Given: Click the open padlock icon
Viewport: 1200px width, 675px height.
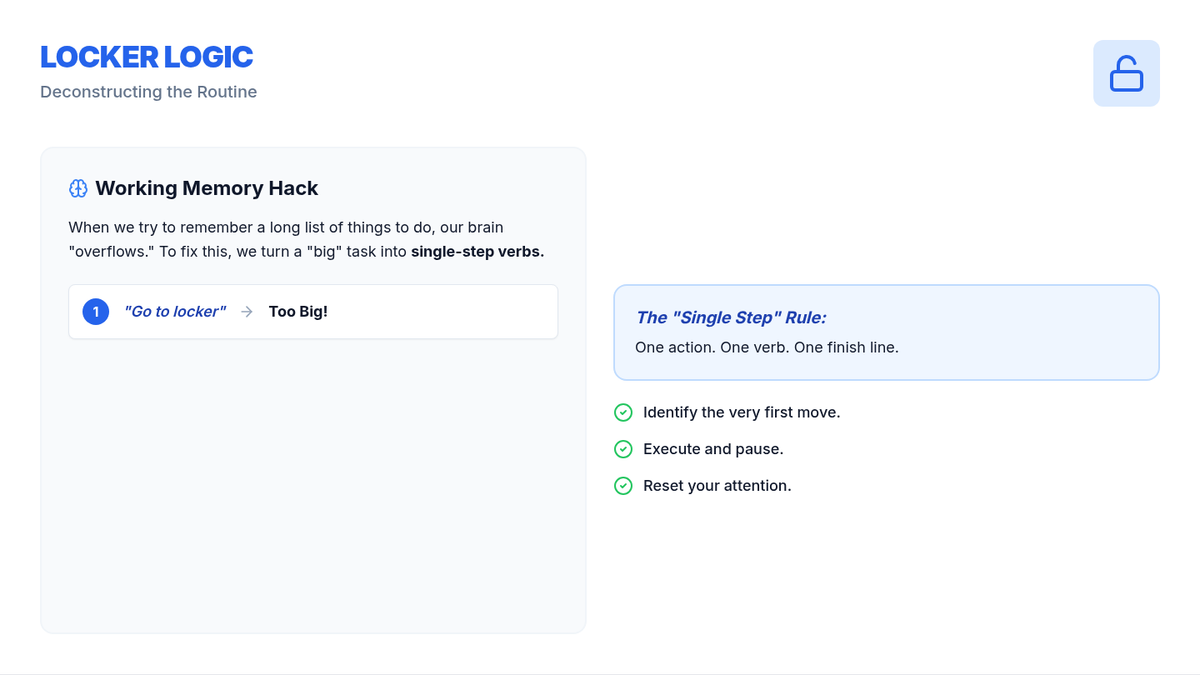Looking at the screenshot, I should tap(1126, 74).
